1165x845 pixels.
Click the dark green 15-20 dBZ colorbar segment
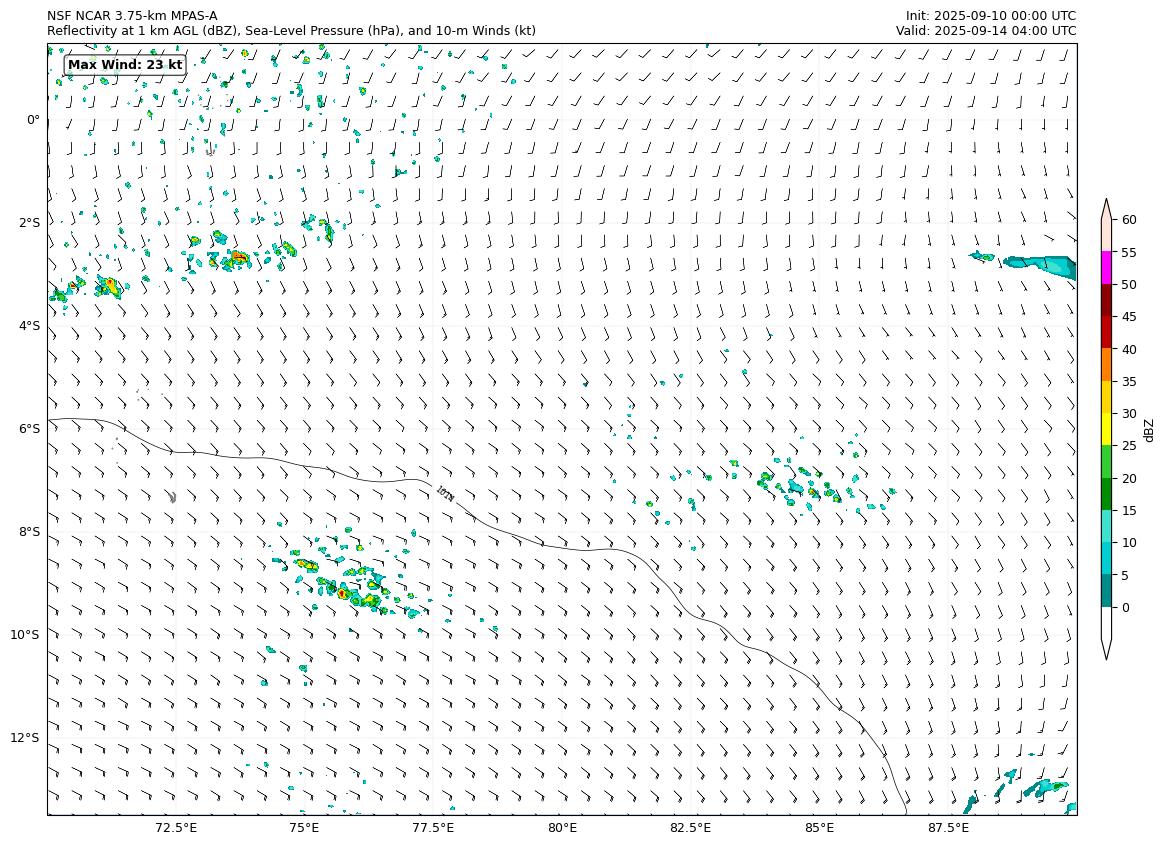[1107, 494]
